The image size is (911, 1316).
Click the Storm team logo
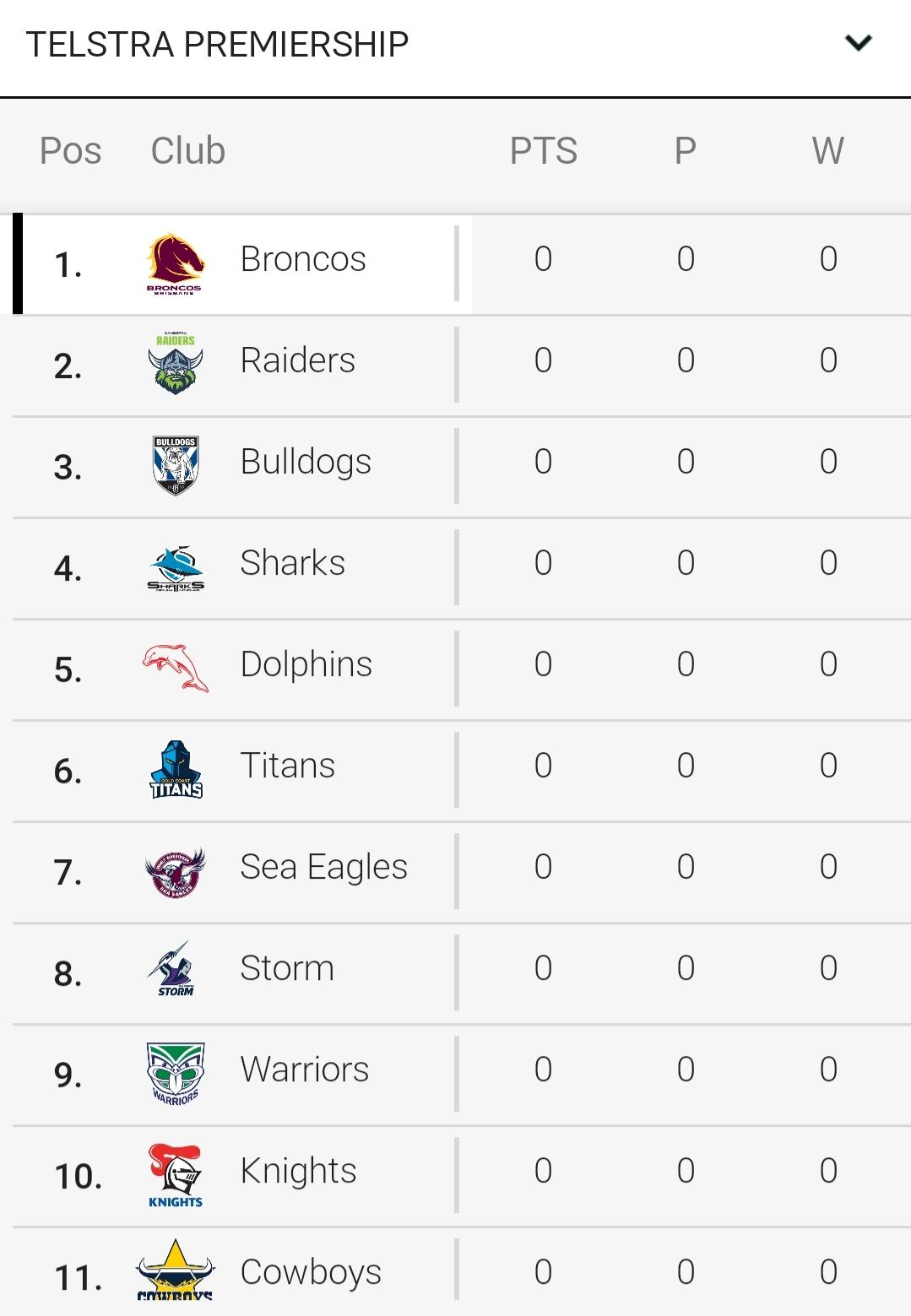[176, 969]
